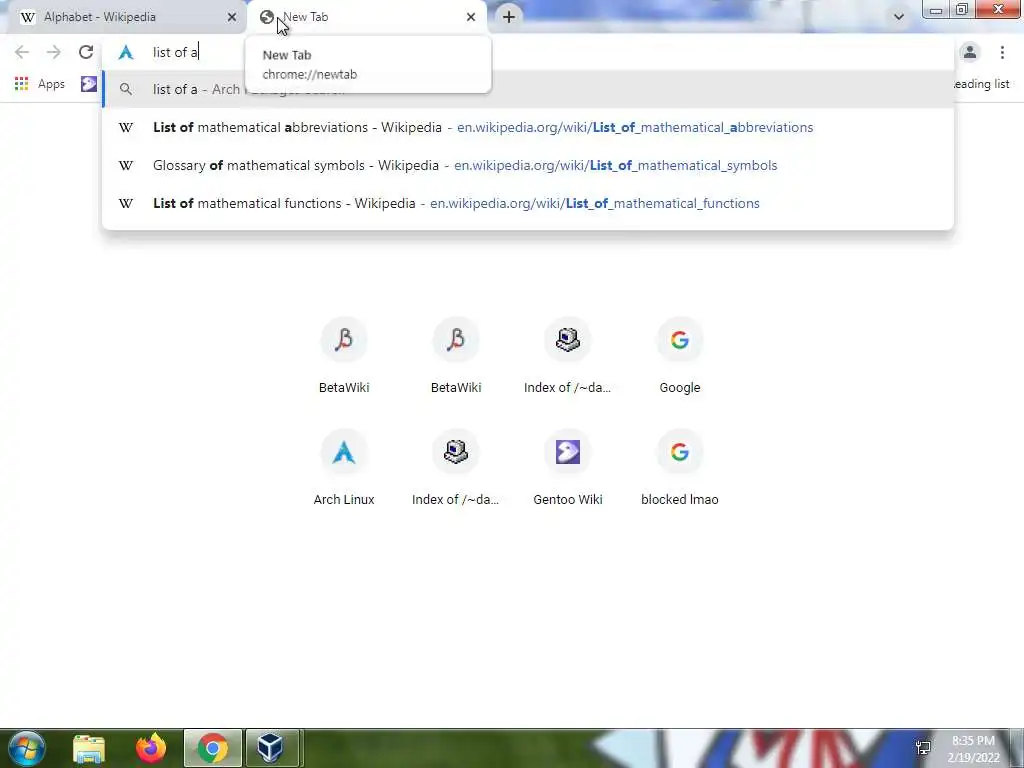Open VirtualBox from the taskbar
The width and height of the screenshot is (1024, 768).
pos(272,748)
